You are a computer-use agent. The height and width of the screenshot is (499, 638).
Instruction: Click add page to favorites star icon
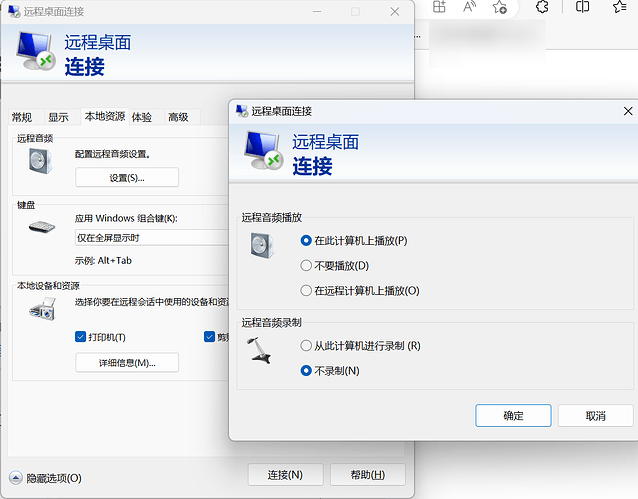500,7
